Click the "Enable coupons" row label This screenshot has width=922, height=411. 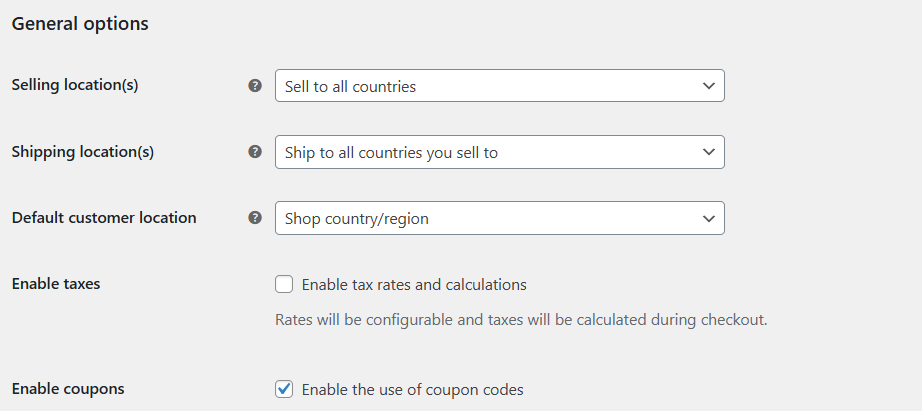68,389
